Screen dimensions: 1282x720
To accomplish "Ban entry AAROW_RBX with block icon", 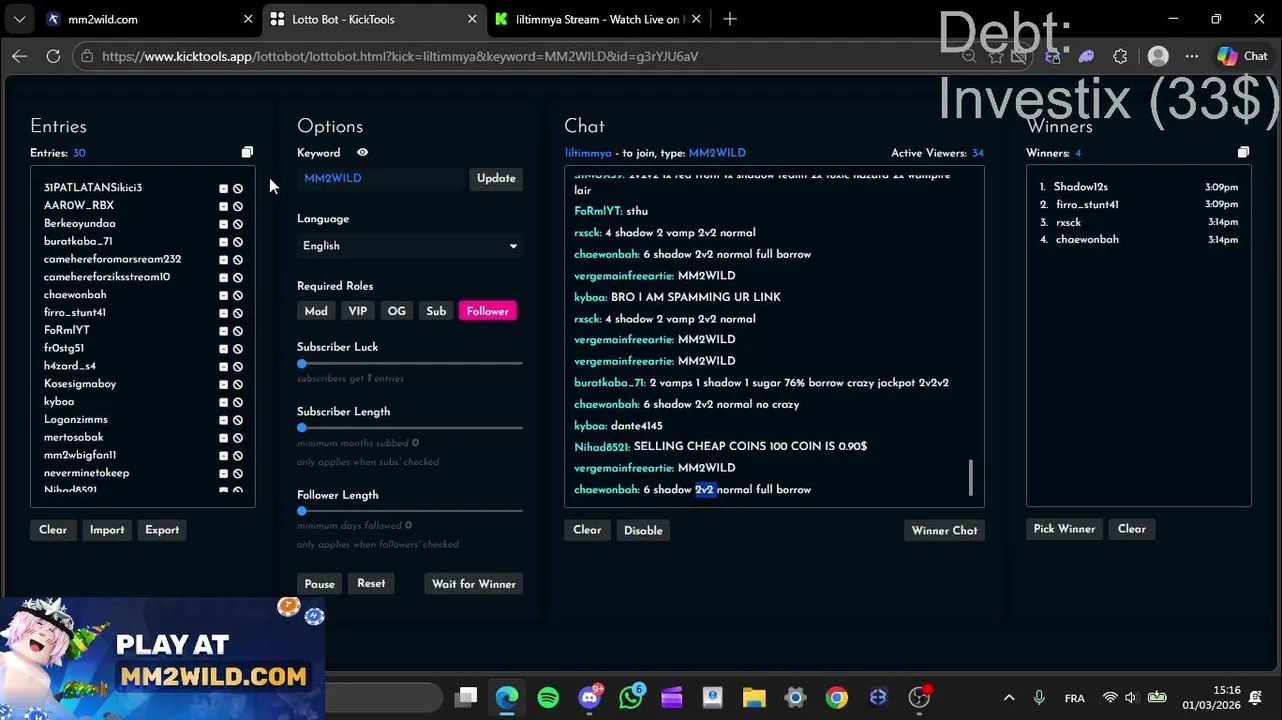I will pyautogui.click(x=238, y=206).
